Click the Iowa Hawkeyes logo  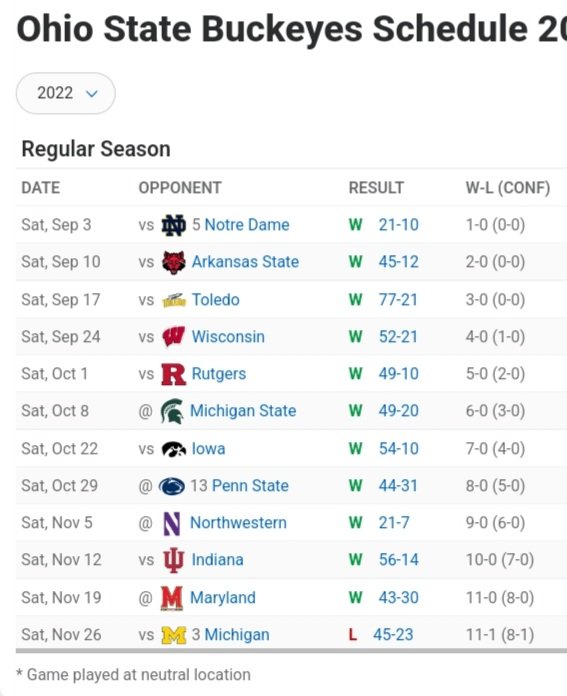173,449
